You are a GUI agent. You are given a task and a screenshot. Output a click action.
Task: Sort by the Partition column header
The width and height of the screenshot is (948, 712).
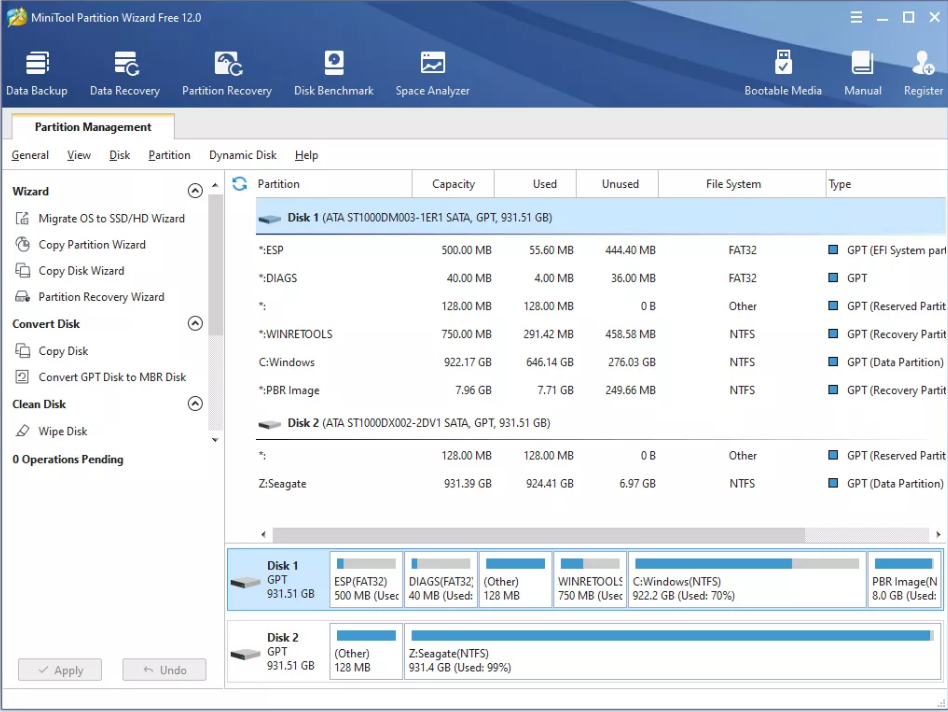(x=333, y=184)
